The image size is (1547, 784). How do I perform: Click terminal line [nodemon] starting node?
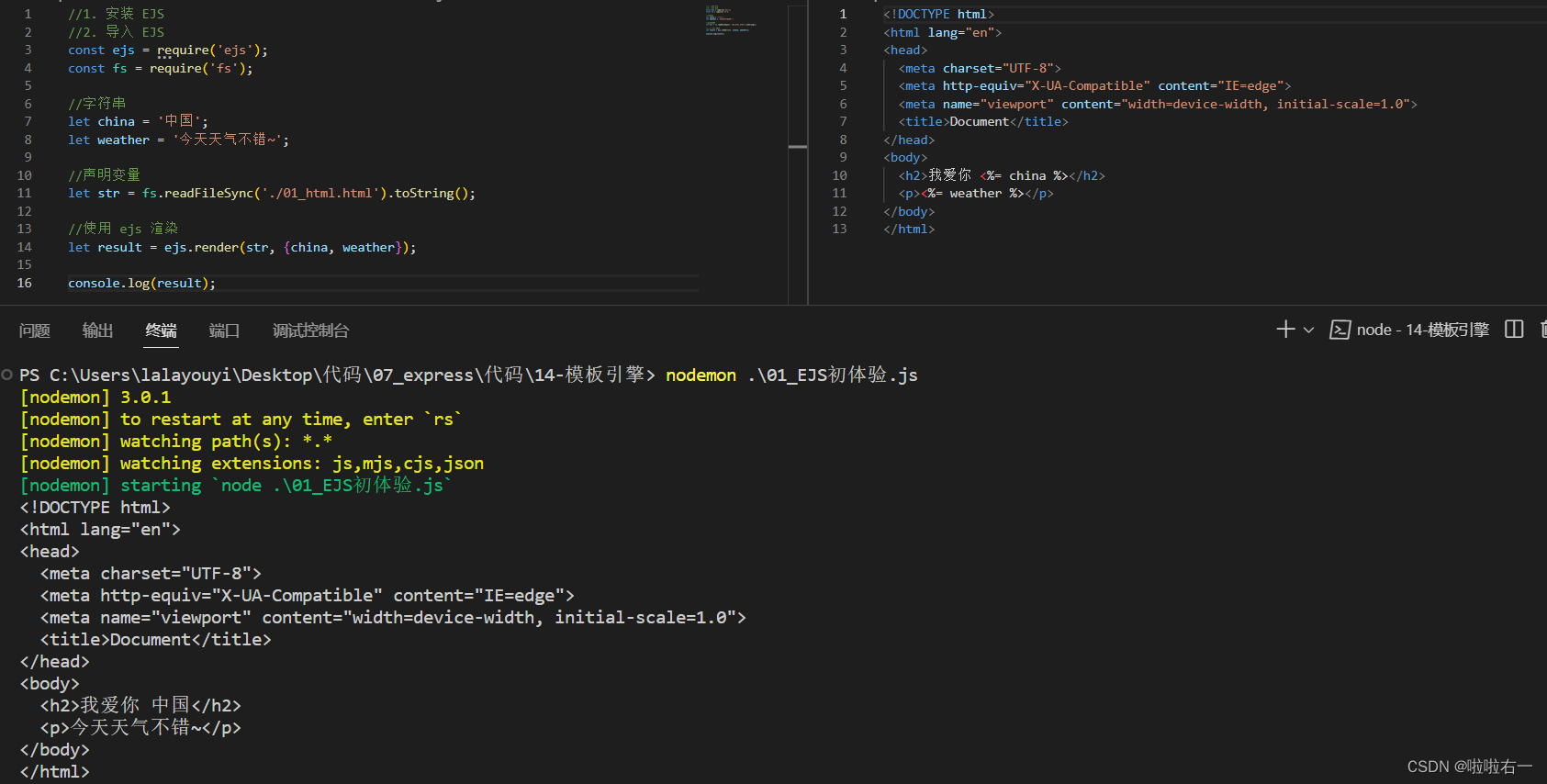click(x=237, y=485)
